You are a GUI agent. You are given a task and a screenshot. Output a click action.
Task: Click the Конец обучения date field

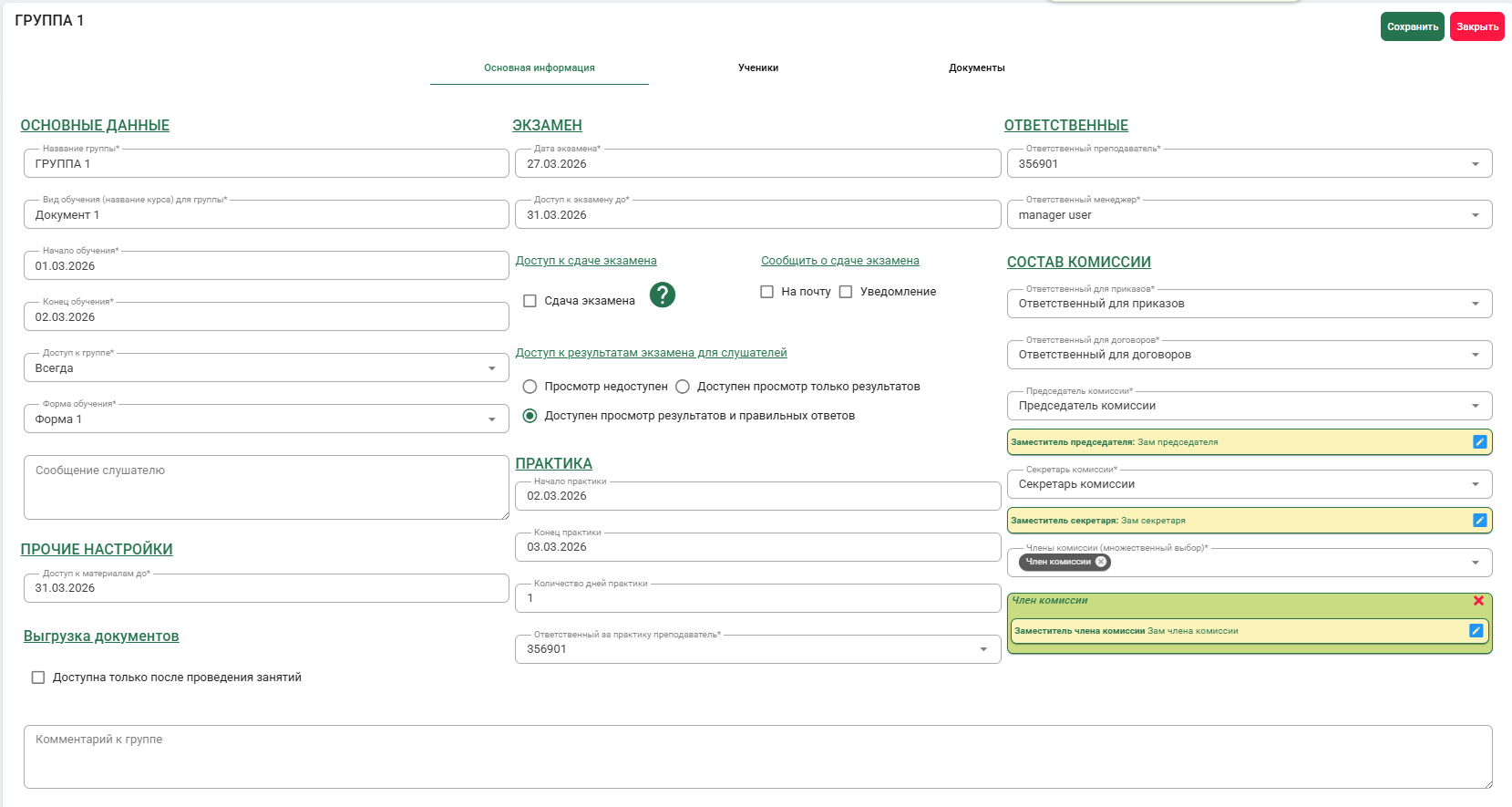266,316
